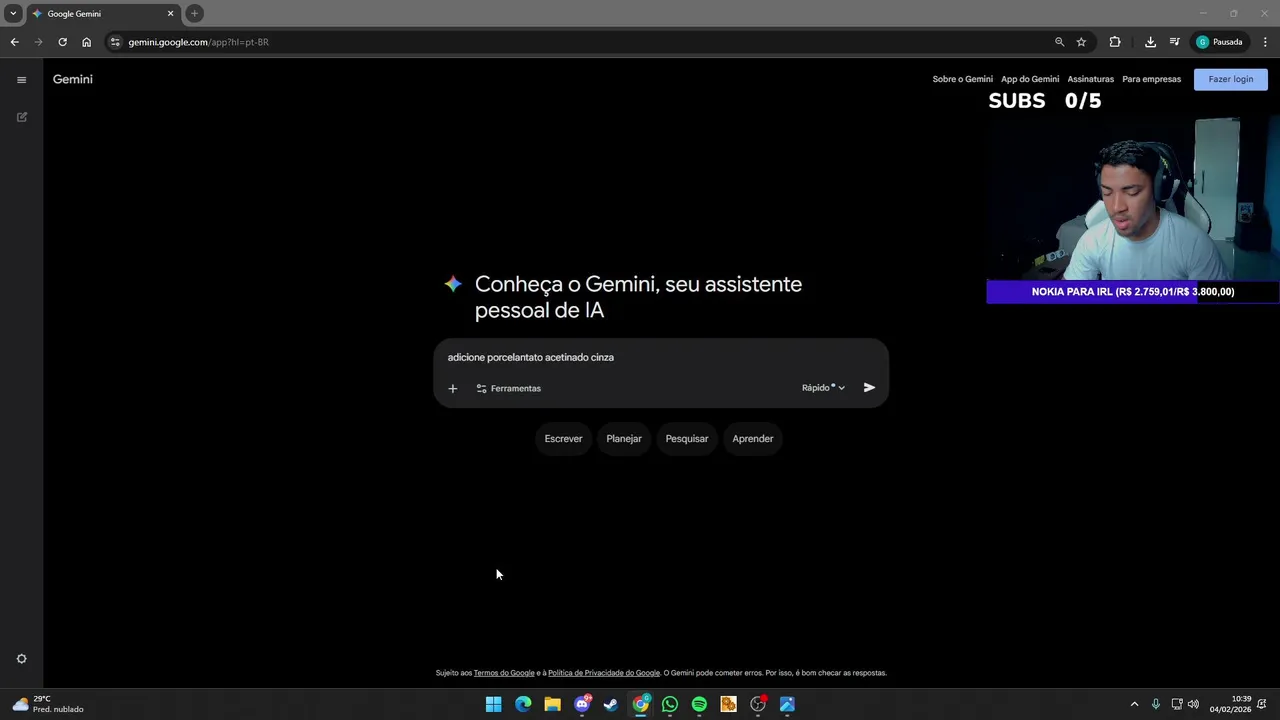This screenshot has width=1280, height=720.
Task: Open Gemini settings gear icon
Action: (22, 659)
